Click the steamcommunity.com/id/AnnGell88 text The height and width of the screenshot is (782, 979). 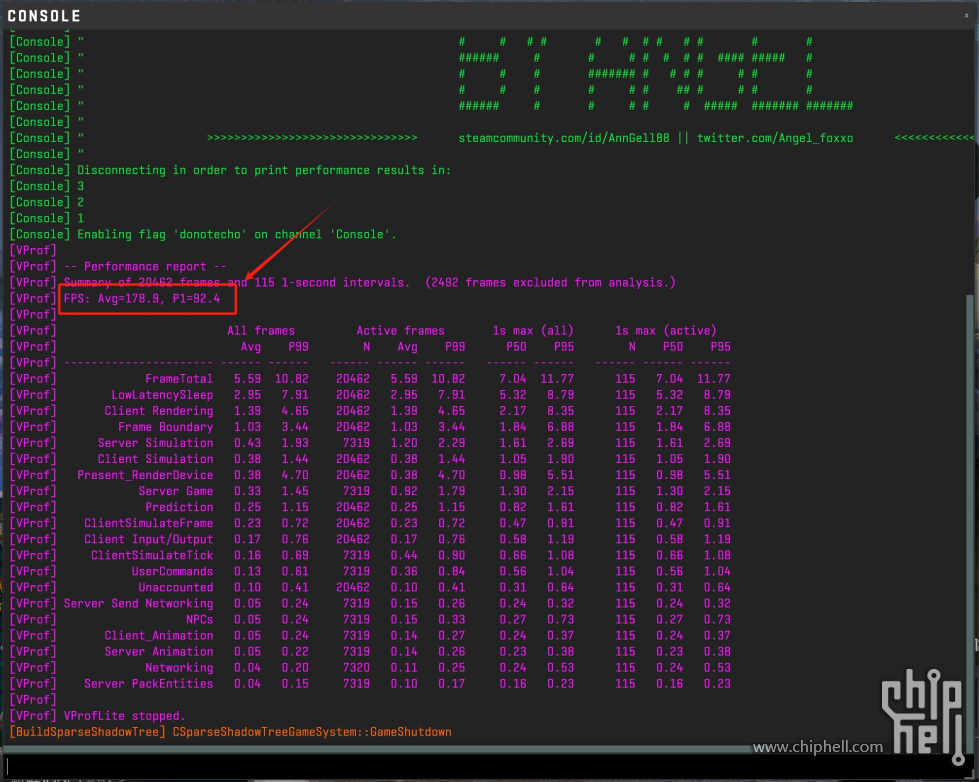(564, 138)
